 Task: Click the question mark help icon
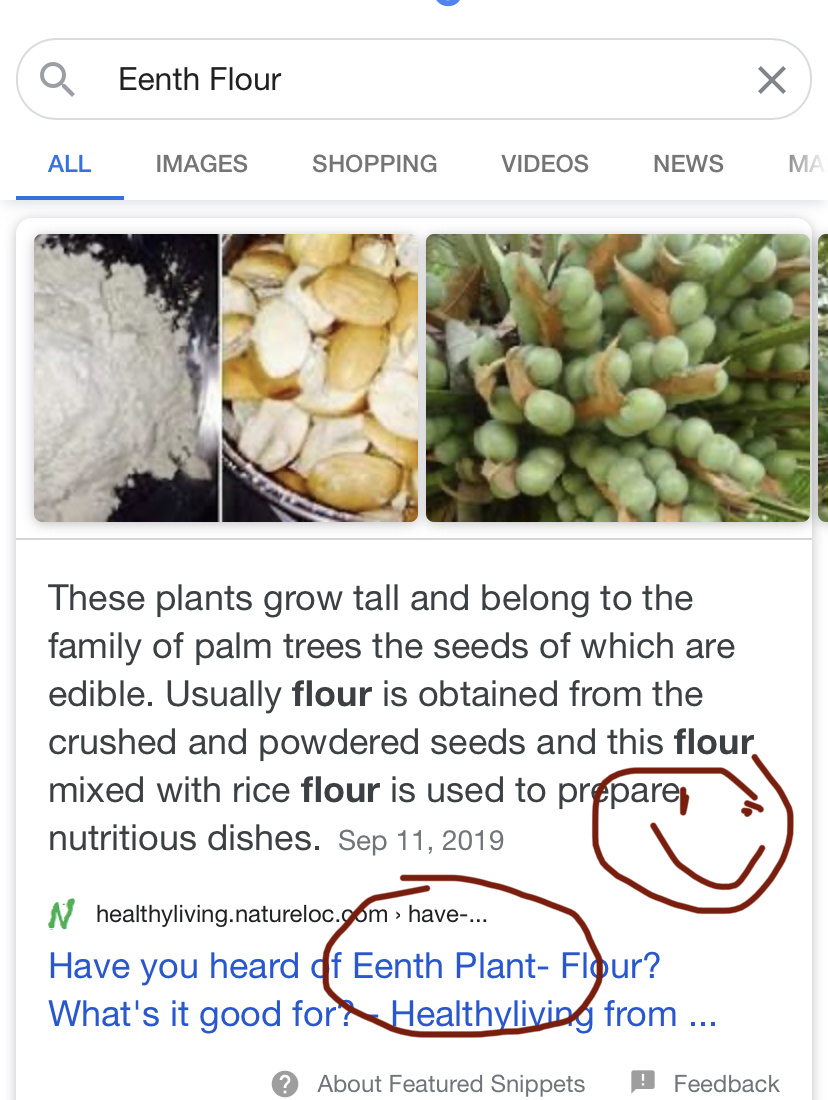(285, 1083)
